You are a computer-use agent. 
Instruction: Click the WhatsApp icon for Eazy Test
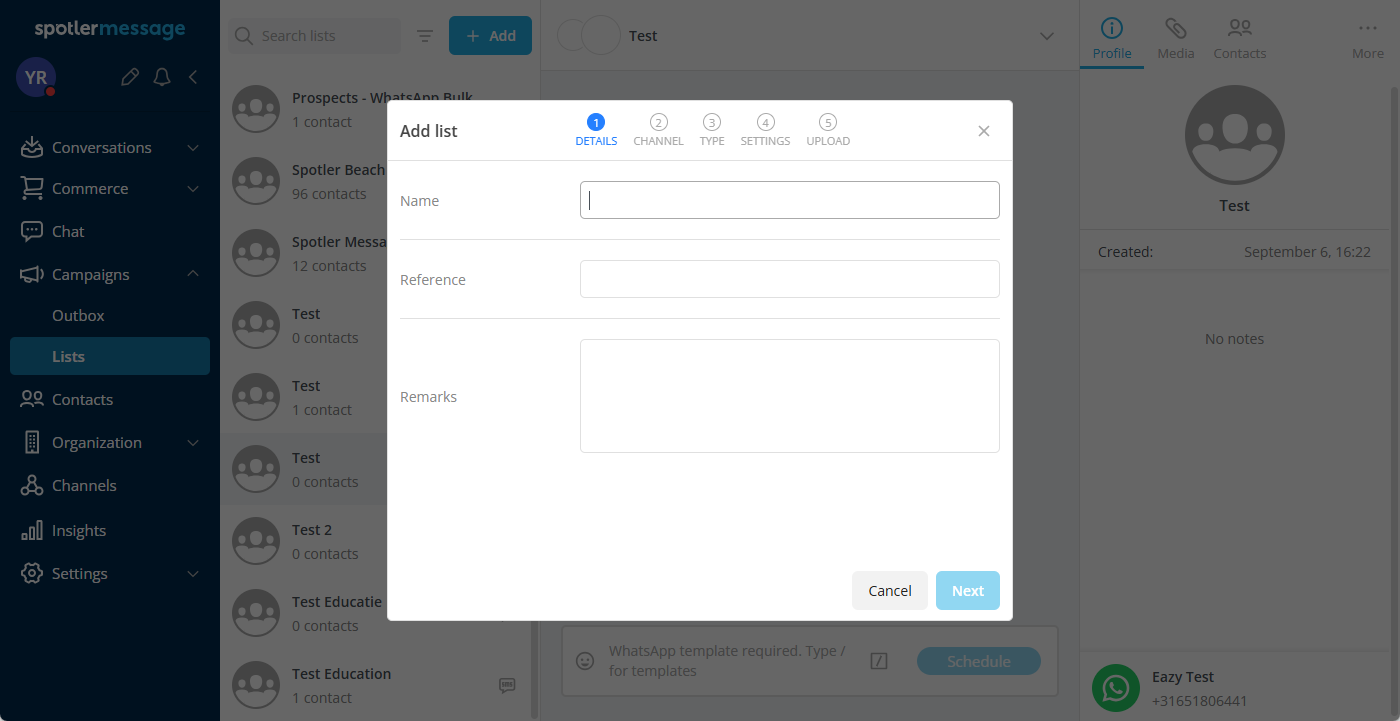click(1116, 688)
